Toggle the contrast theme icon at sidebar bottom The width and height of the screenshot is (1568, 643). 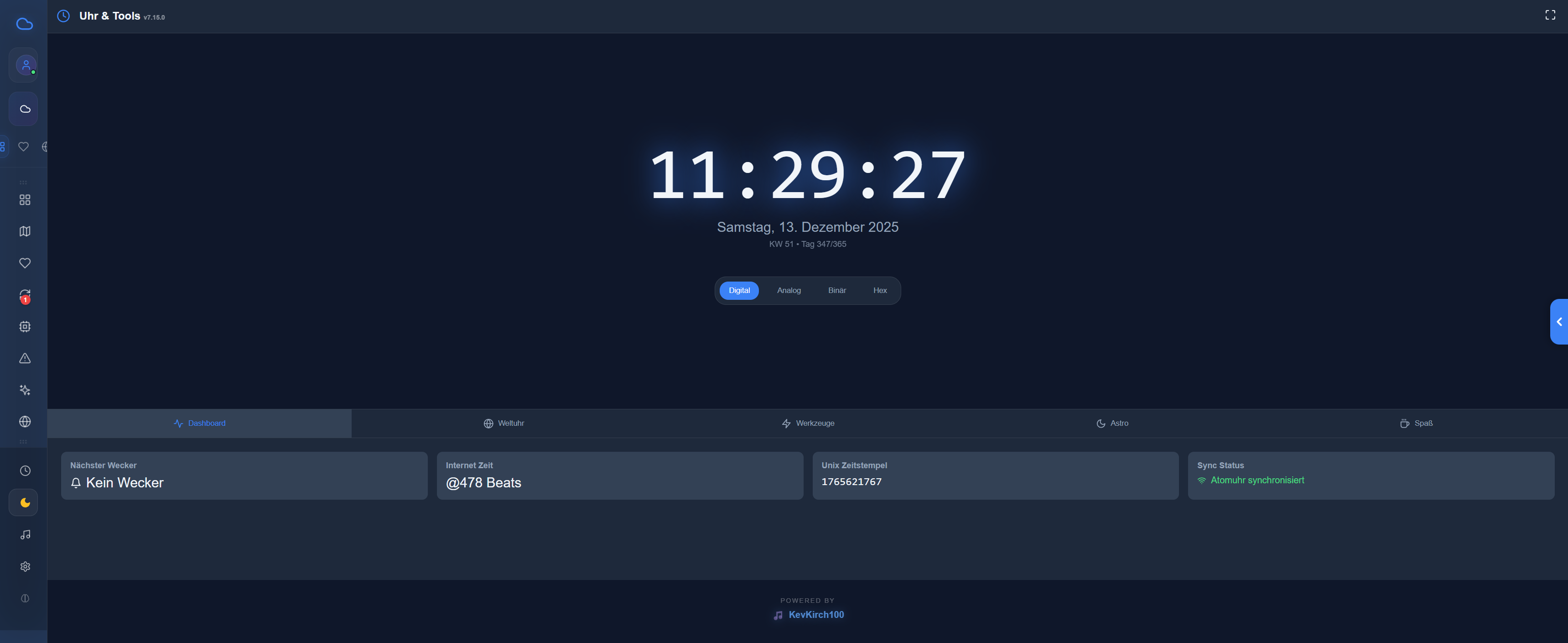point(24,598)
